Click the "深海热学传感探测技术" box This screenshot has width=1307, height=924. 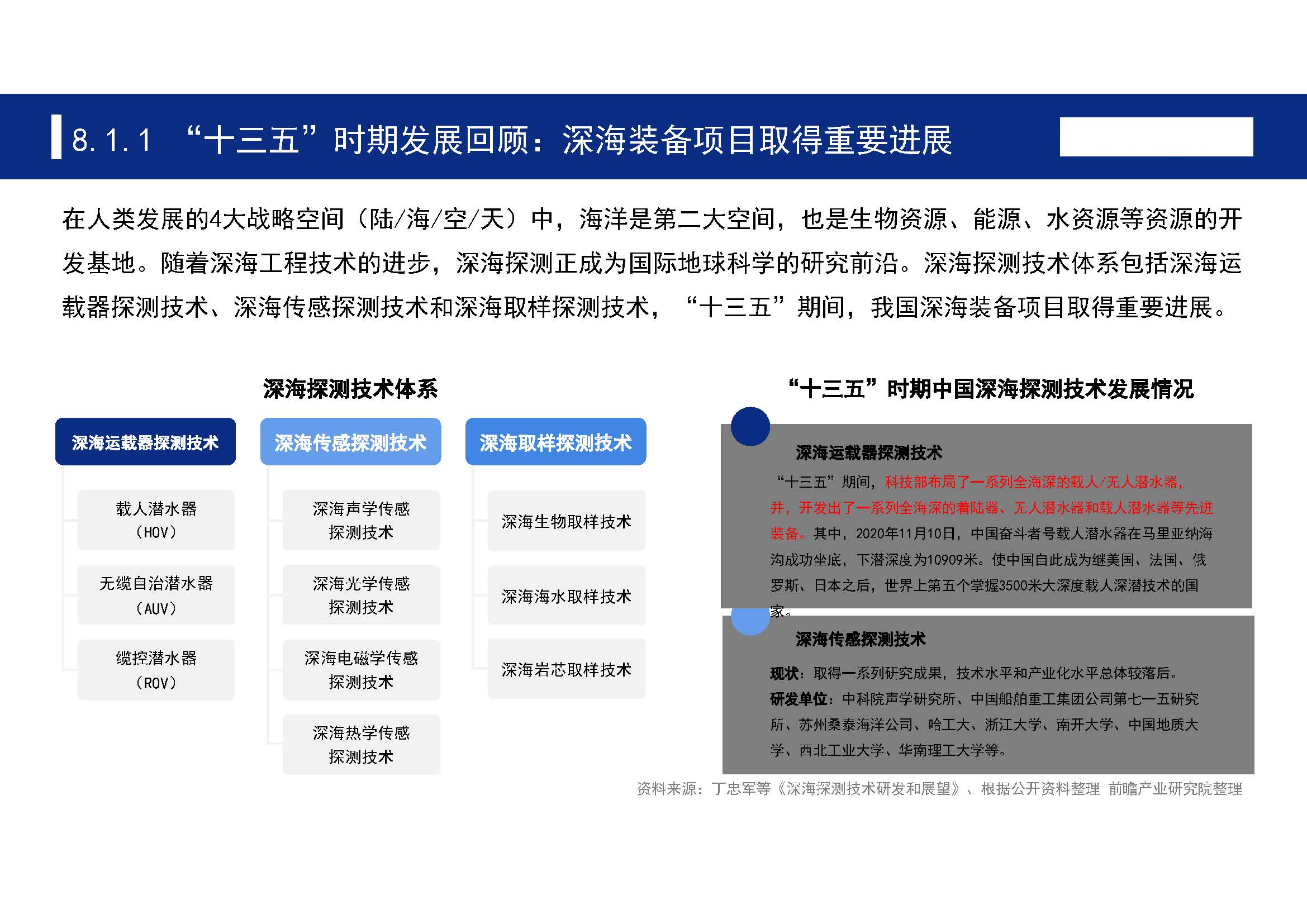tap(362, 744)
